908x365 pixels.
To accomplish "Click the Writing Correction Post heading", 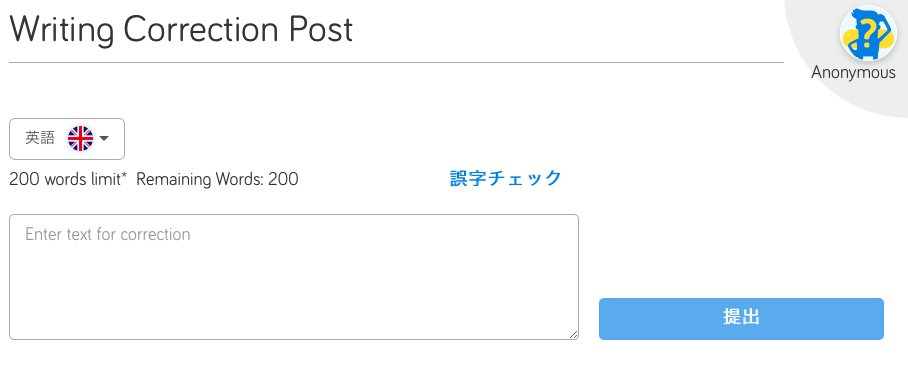I will (x=181, y=29).
